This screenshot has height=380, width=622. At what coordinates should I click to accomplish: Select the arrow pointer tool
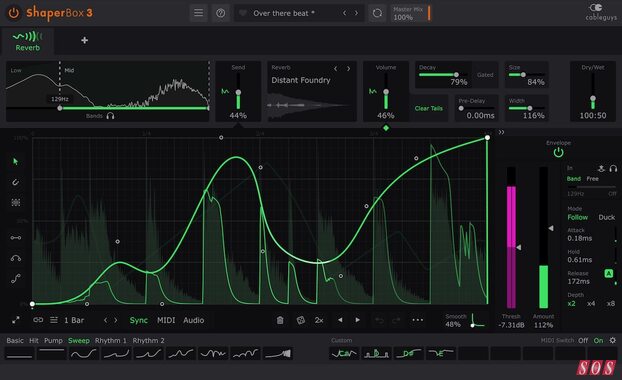15,161
